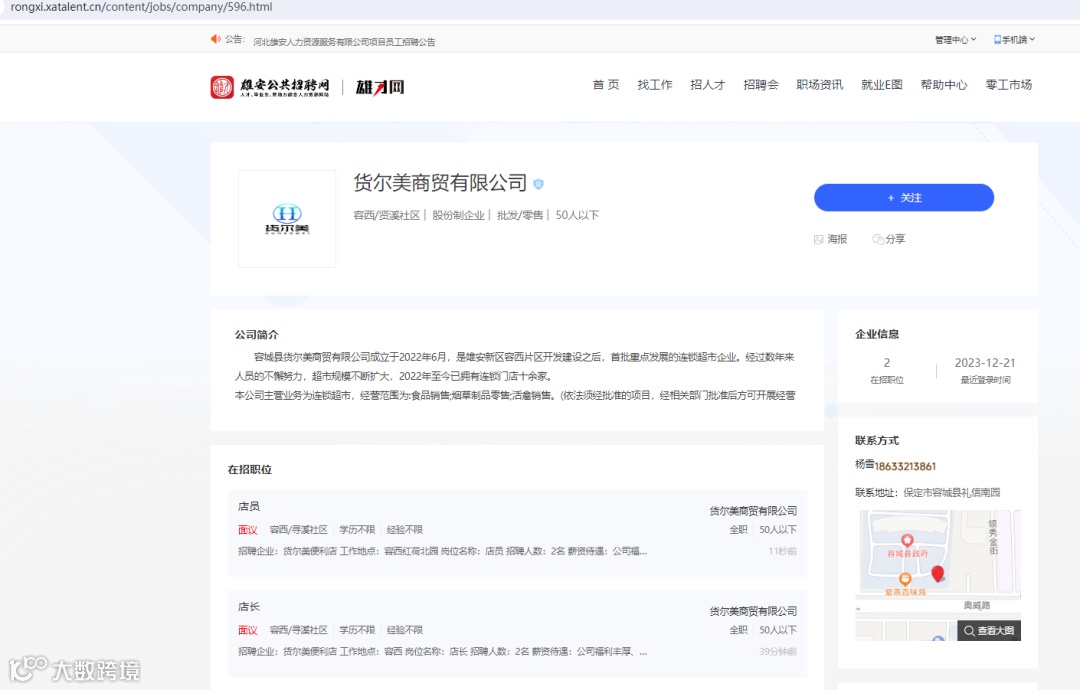
Task: Open 帮助中心 navigation item
Action: pos(944,85)
